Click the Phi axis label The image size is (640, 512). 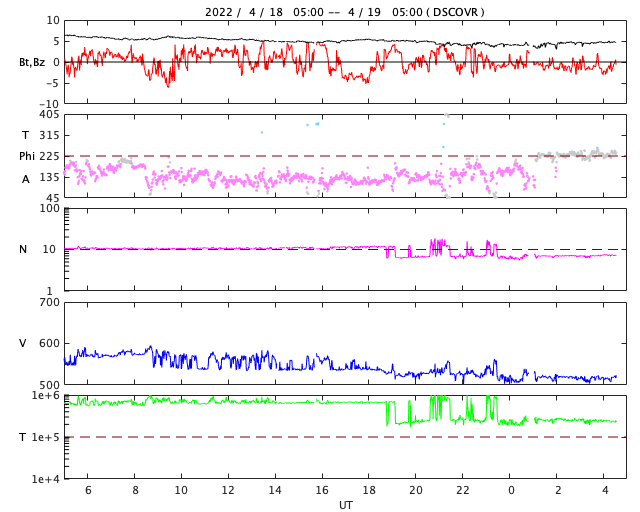coord(27,156)
